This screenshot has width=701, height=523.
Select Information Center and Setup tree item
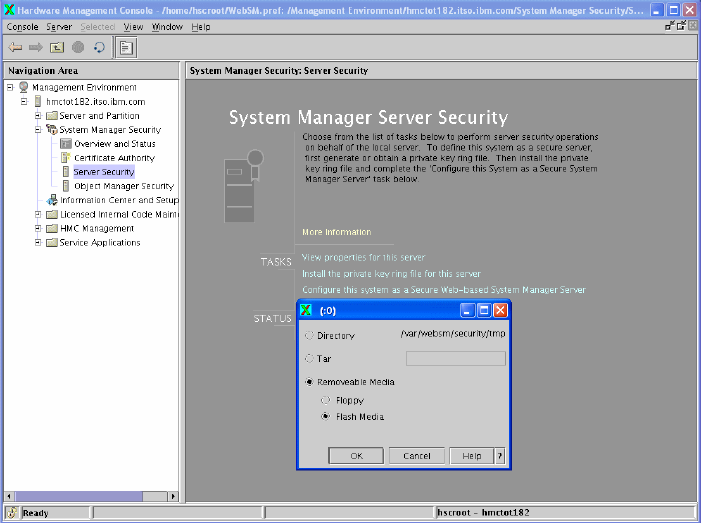click(x=119, y=200)
